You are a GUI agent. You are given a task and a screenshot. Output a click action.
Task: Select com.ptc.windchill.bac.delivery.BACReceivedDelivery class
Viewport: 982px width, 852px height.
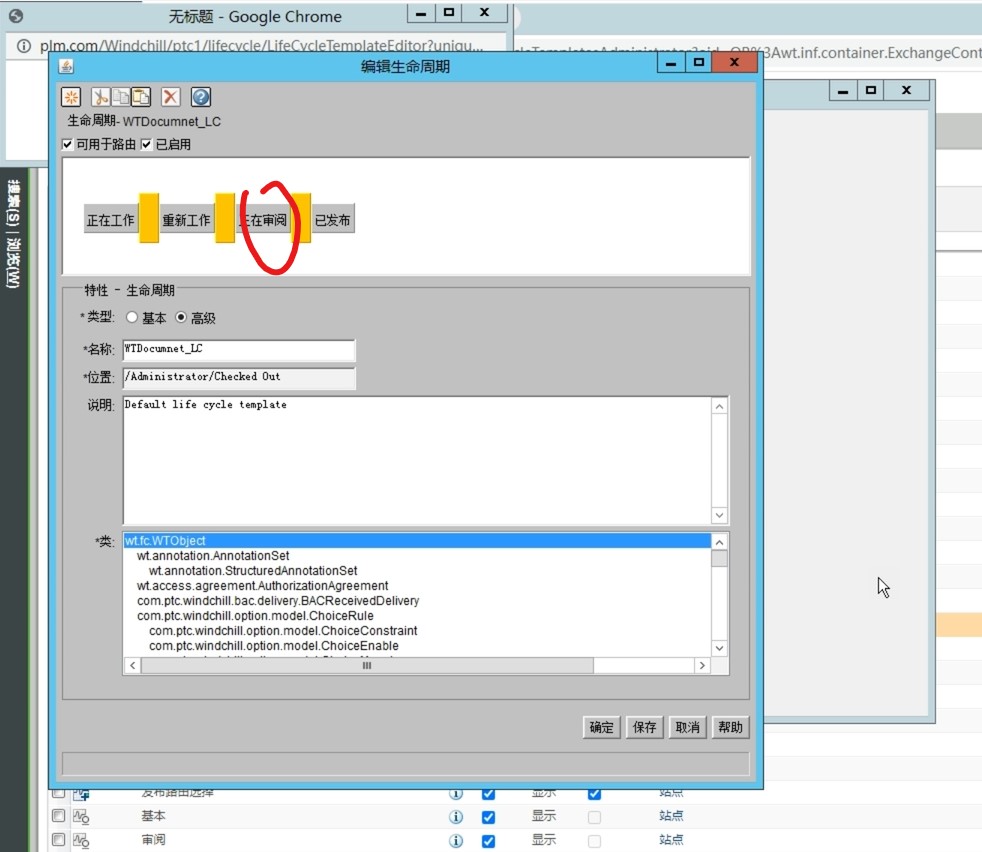click(278, 601)
